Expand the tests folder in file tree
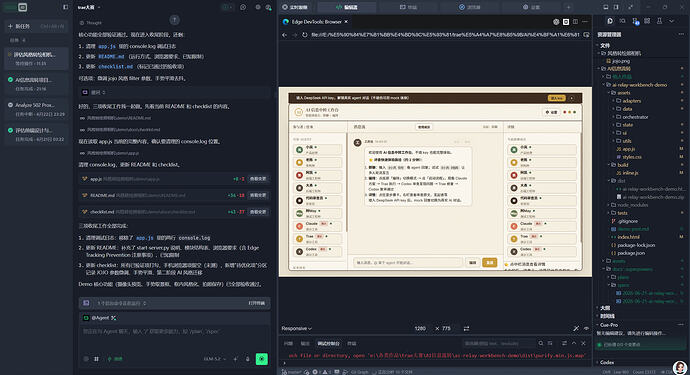This screenshot has height=375, width=690. 622,213
